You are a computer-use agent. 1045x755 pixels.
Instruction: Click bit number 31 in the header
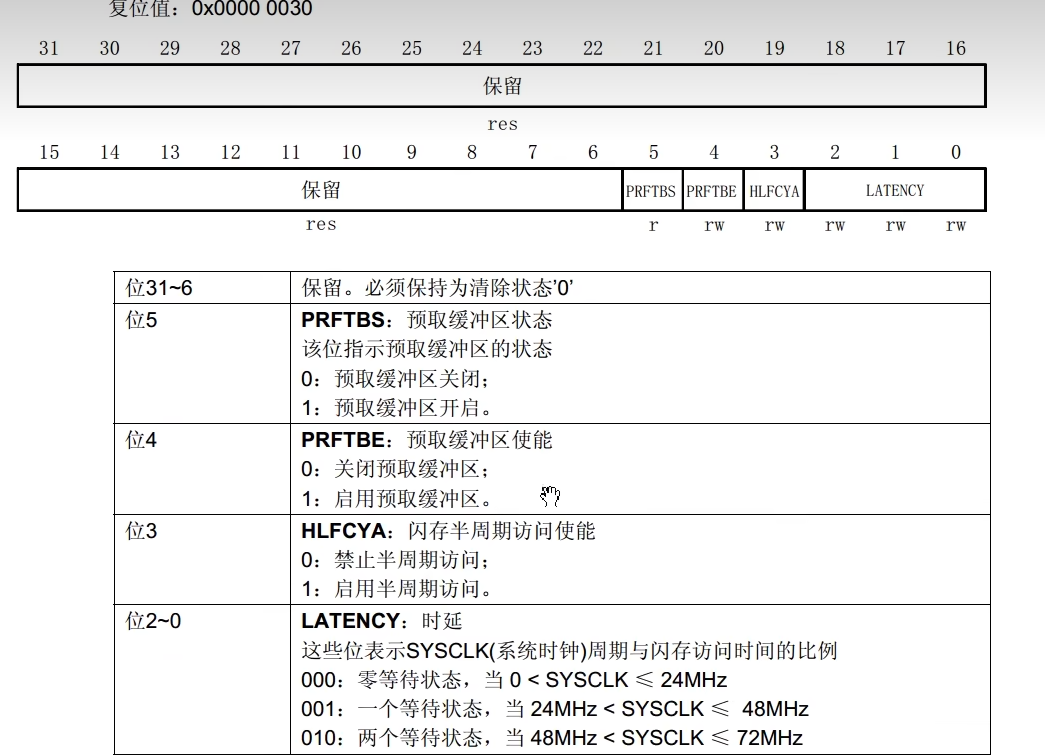[x=49, y=49]
